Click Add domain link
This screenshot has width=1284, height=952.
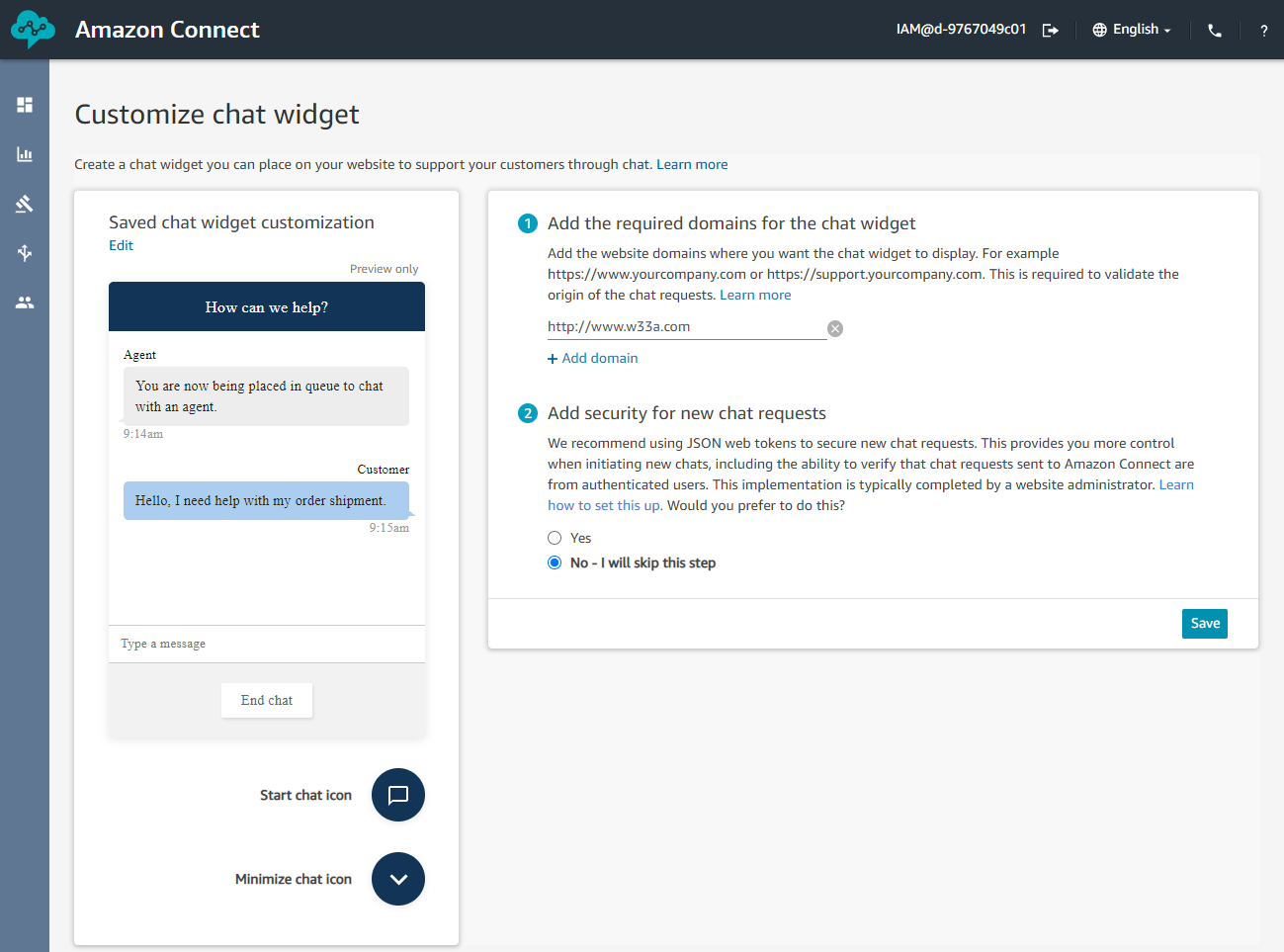[x=593, y=358]
